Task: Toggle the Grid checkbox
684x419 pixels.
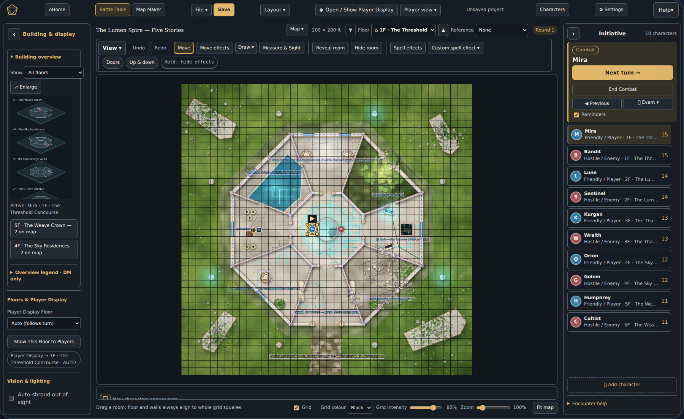Action: (x=296, y=407)
